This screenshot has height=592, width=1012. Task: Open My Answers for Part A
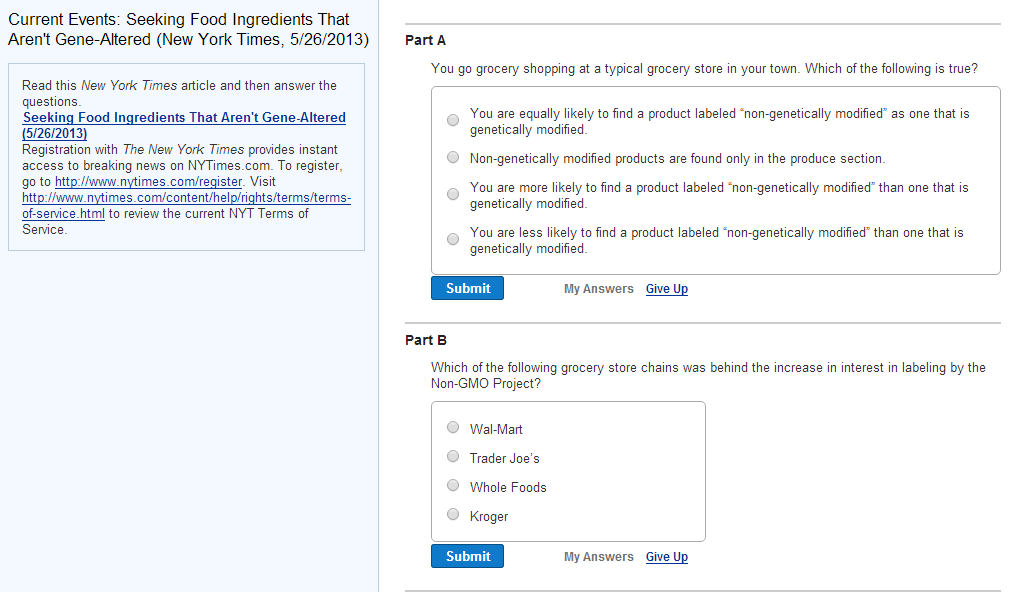(x=598, y=289)
